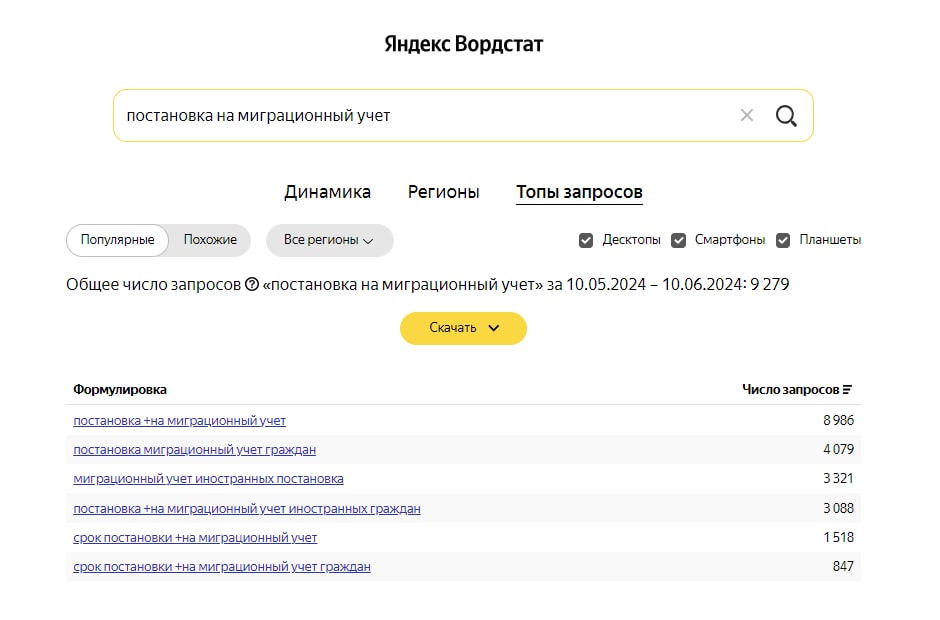Sort by the Число запросов sort icon

[x=847, y=390]
